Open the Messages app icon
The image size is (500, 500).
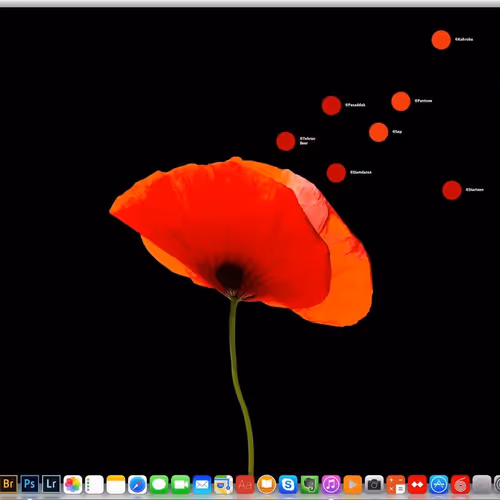[x=159, y=484]
